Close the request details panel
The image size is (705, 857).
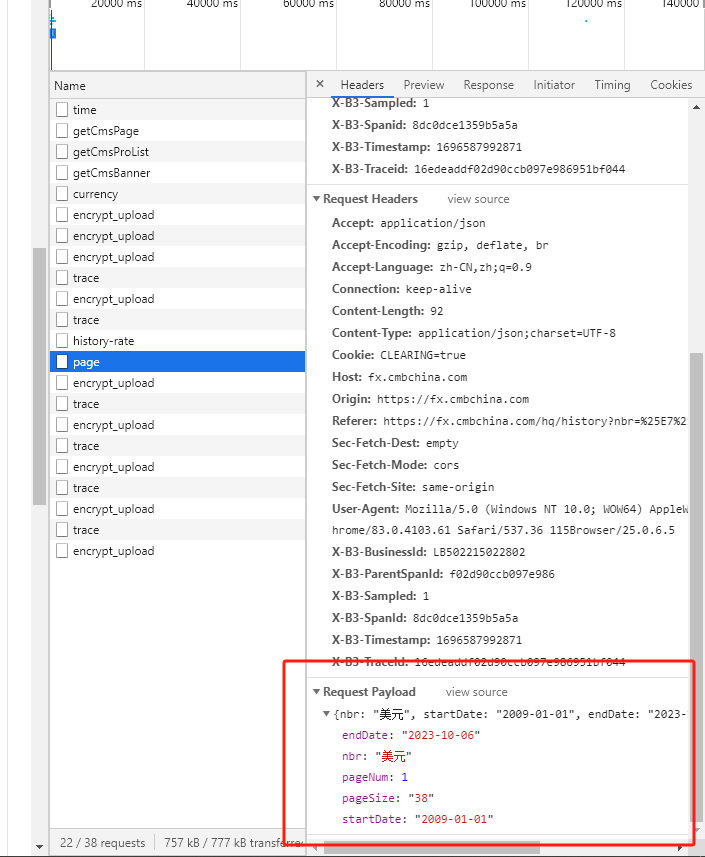(320, 84)
